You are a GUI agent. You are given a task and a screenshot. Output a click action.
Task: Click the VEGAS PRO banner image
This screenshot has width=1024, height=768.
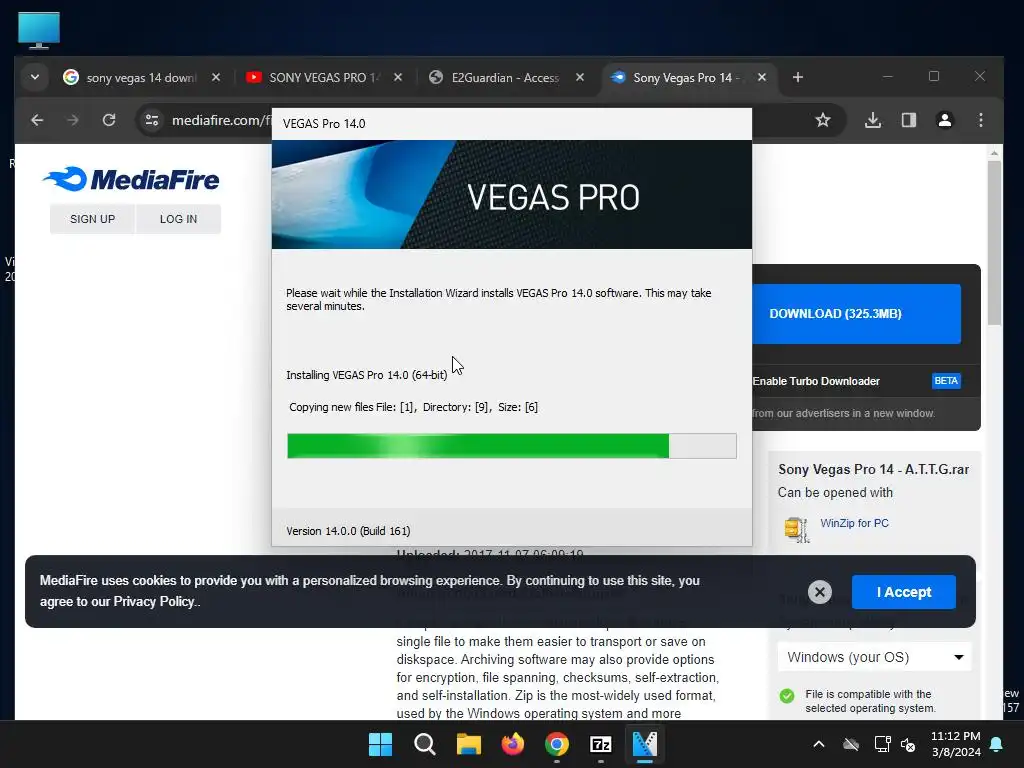point(511,195)
